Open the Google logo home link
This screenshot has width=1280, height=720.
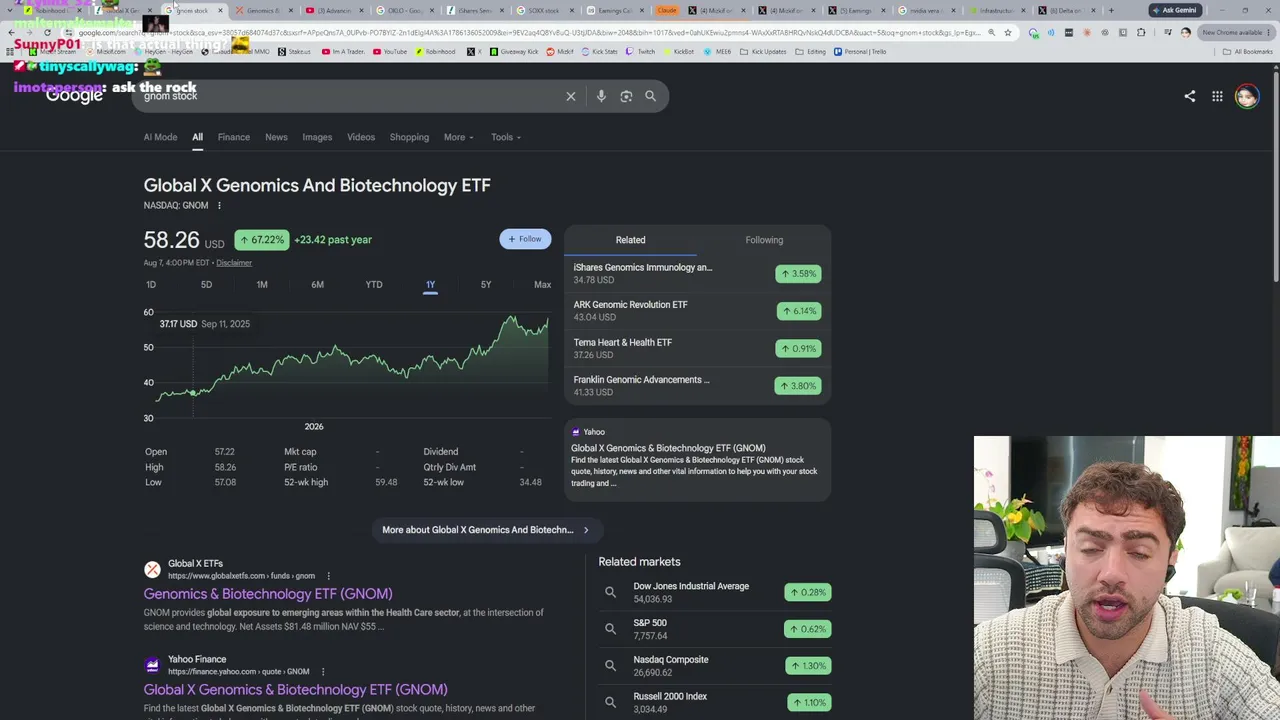74,96
